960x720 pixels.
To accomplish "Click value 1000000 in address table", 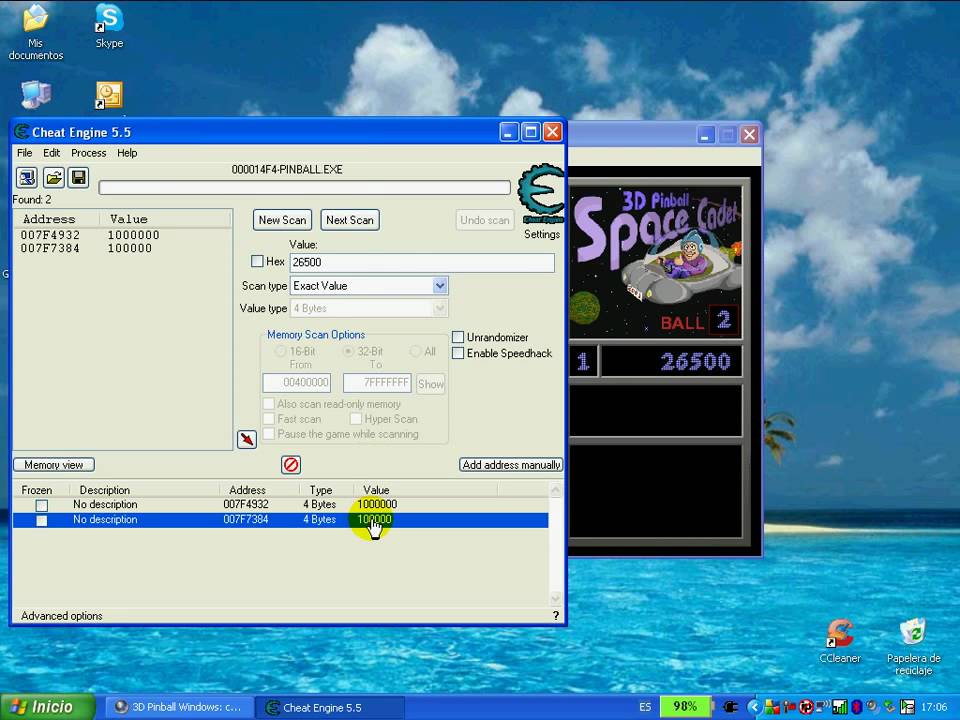I will (x=377, y=504).
